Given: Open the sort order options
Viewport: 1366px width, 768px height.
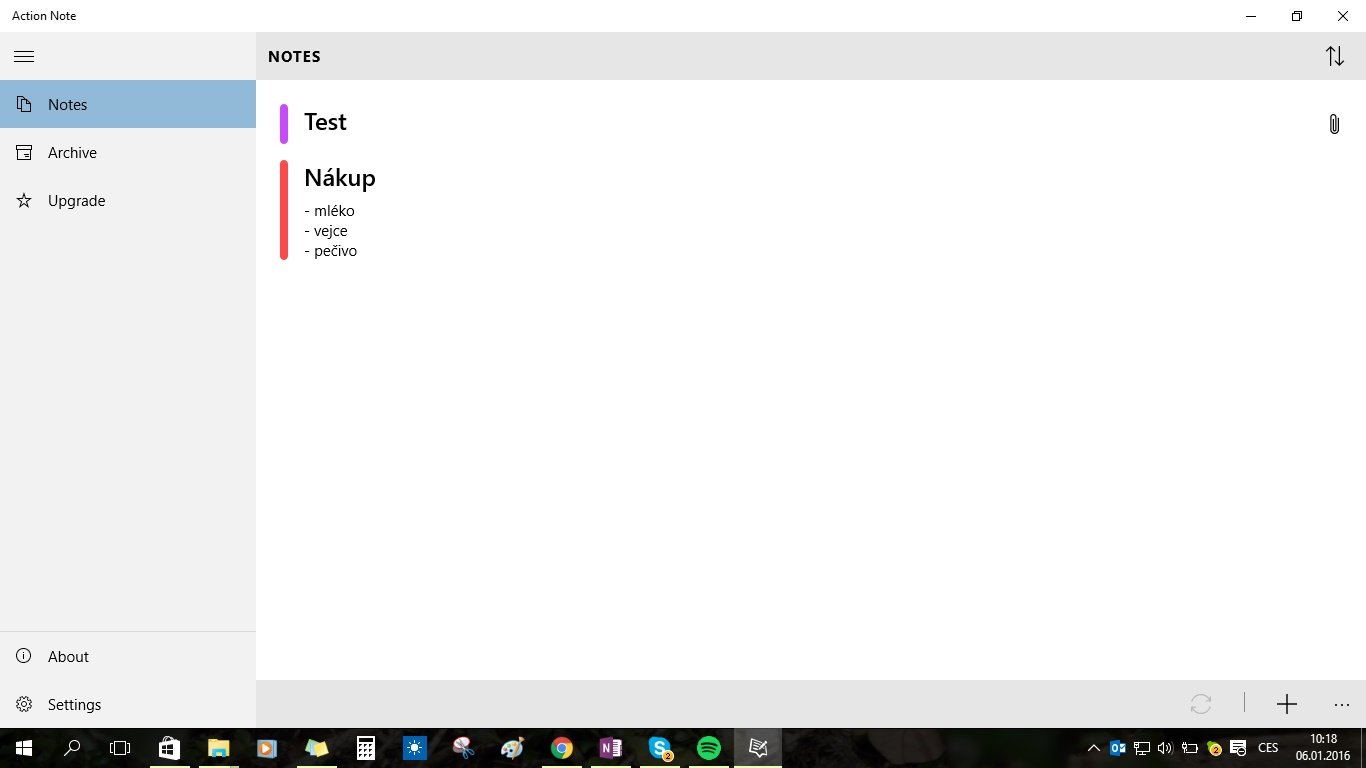Looking at the screenshot, I should pos(1335,56).
